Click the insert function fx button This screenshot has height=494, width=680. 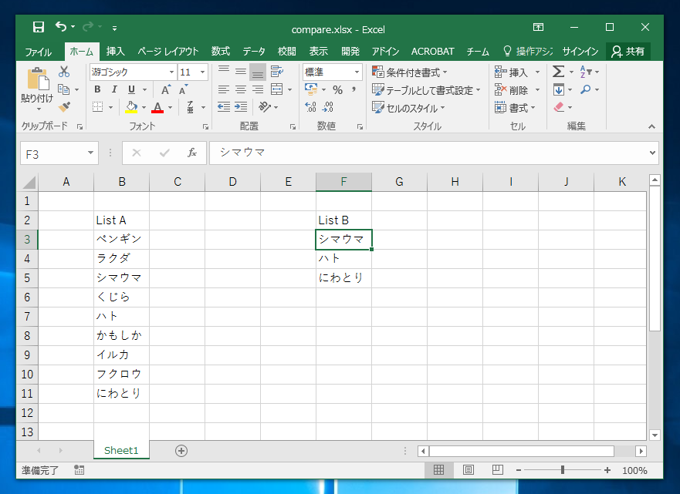coord(192,153)
